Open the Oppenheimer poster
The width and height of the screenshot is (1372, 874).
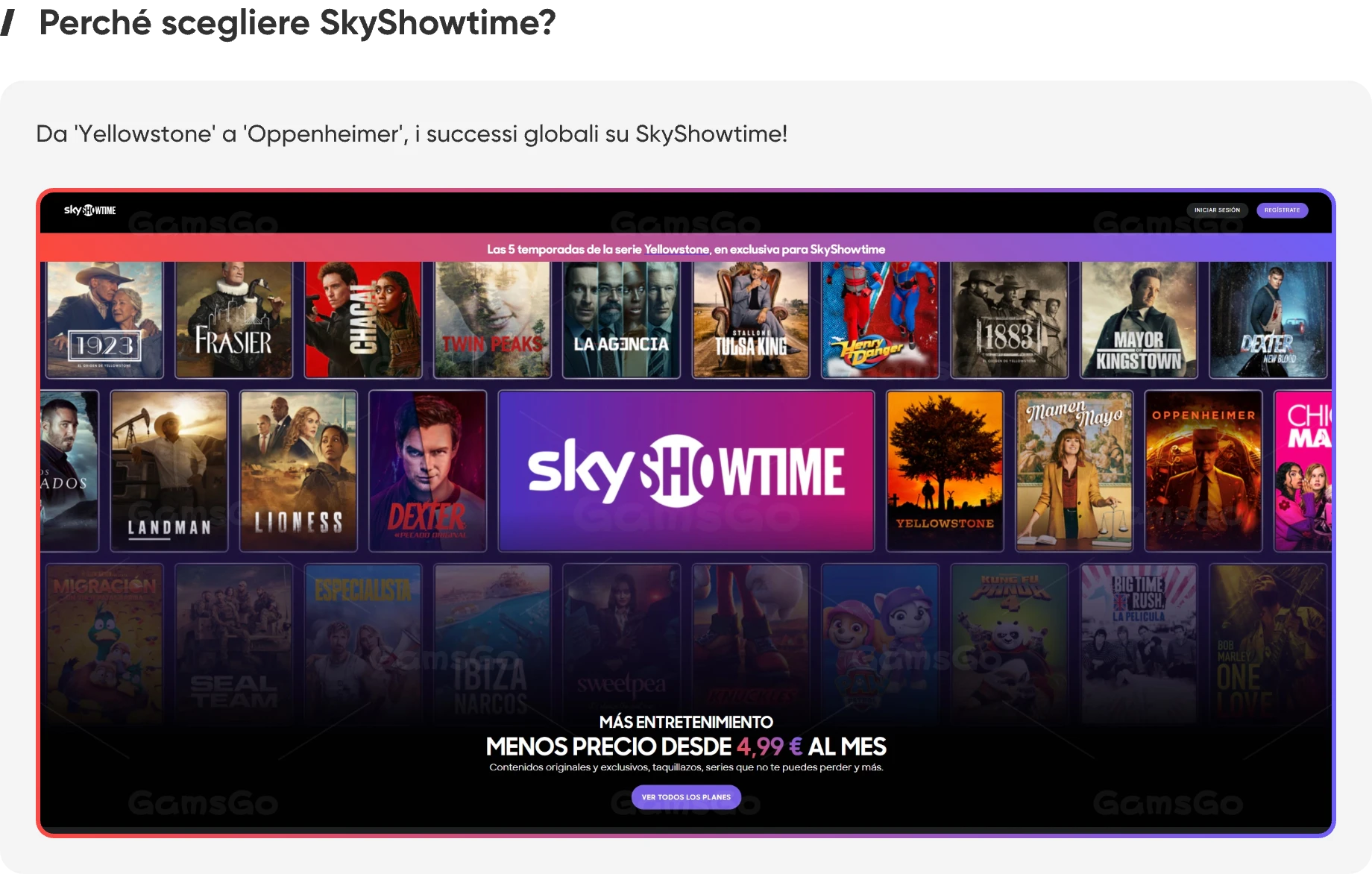(1203, 471)
